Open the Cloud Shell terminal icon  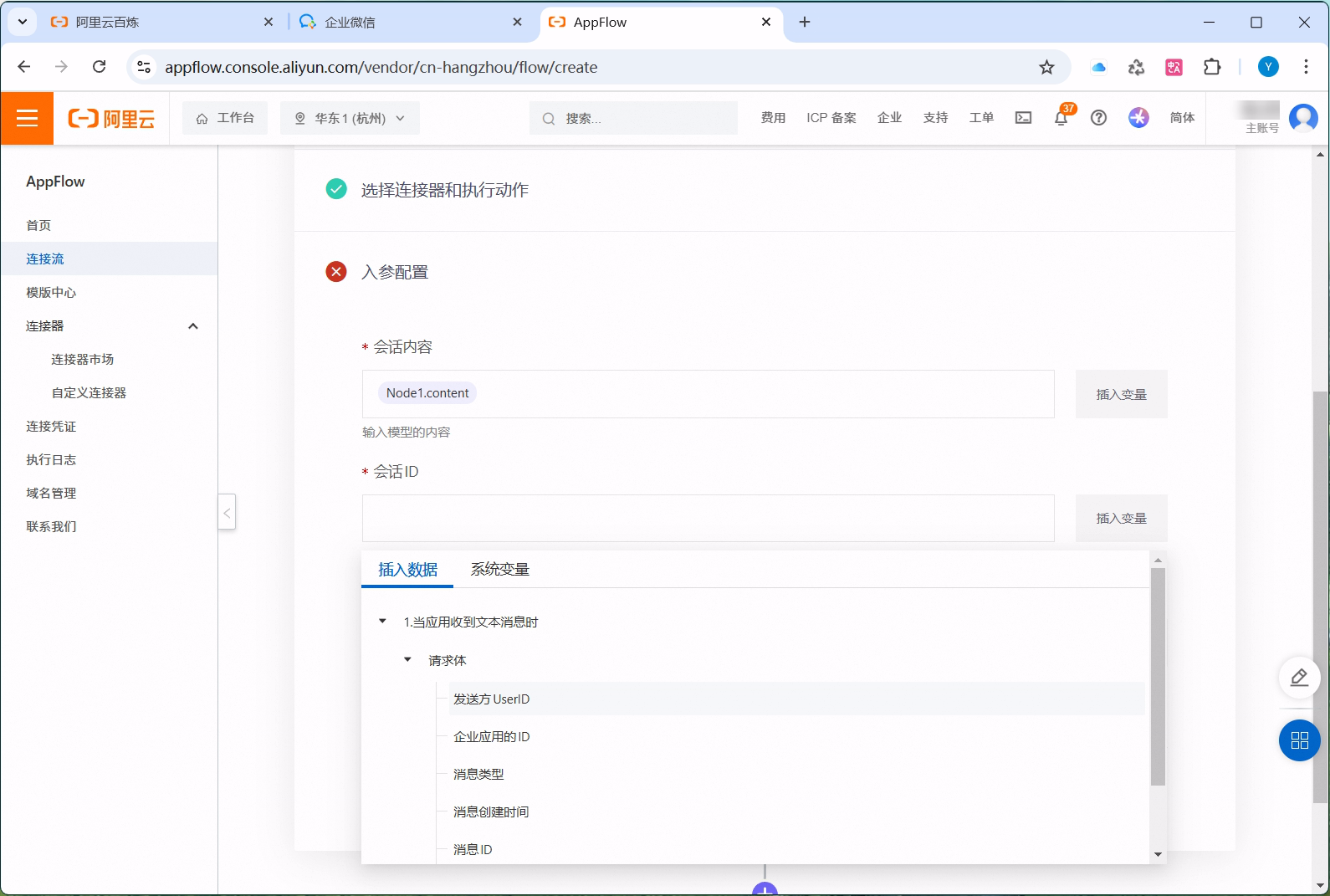point(1023,118)
